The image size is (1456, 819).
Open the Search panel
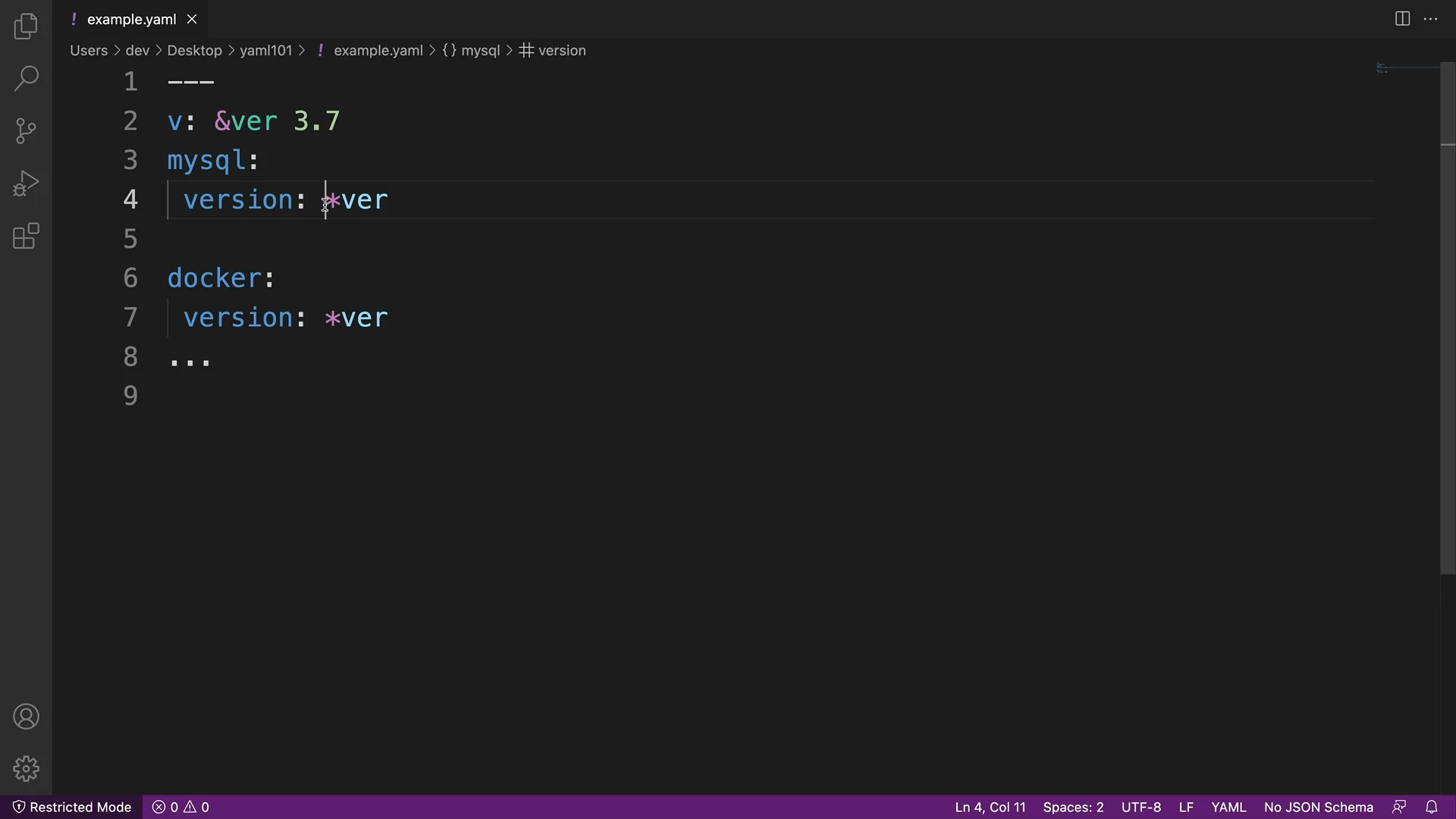pyautogui.click(x=26, y=78)
